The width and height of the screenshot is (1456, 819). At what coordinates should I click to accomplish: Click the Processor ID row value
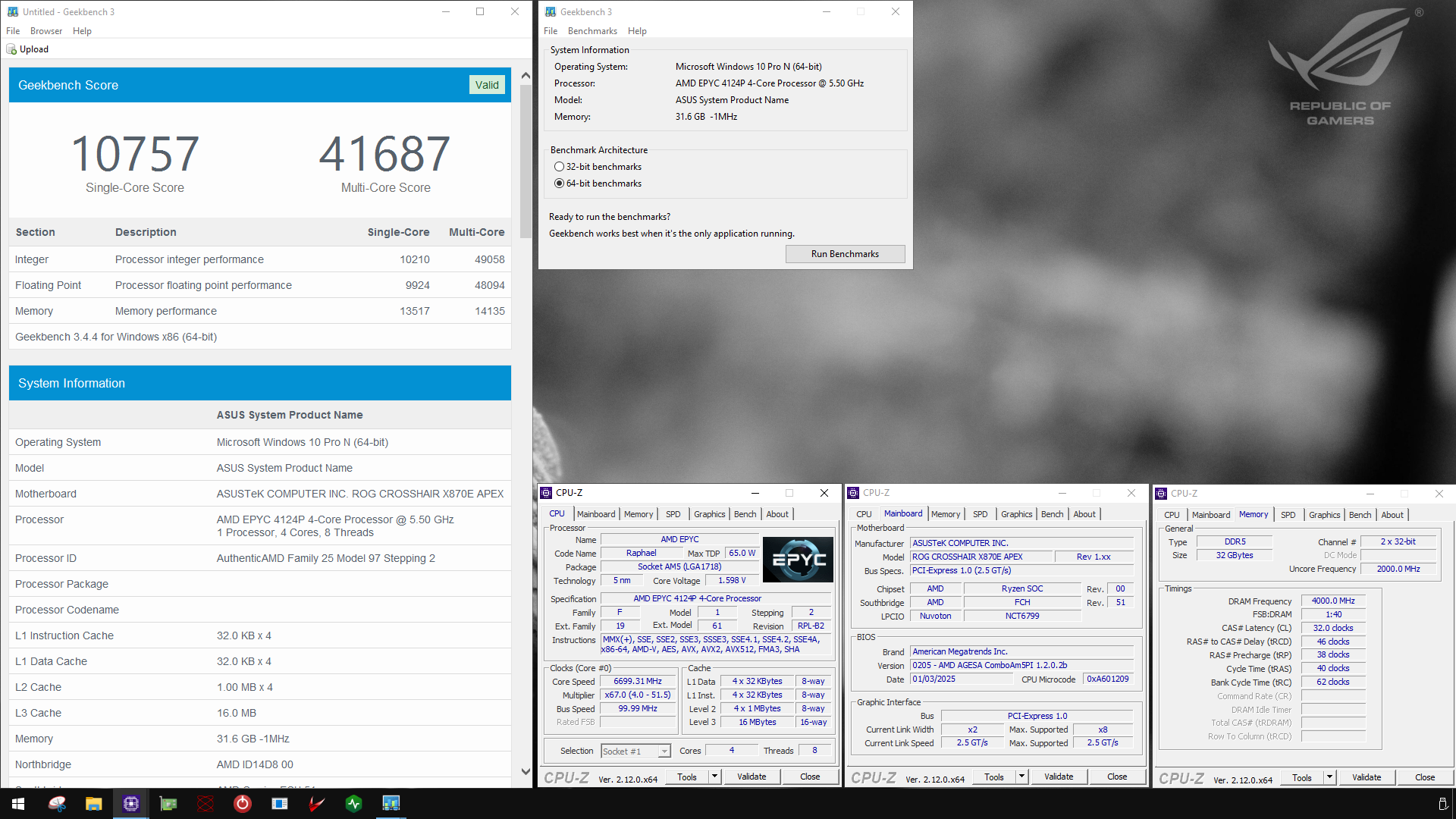(326, 558)
